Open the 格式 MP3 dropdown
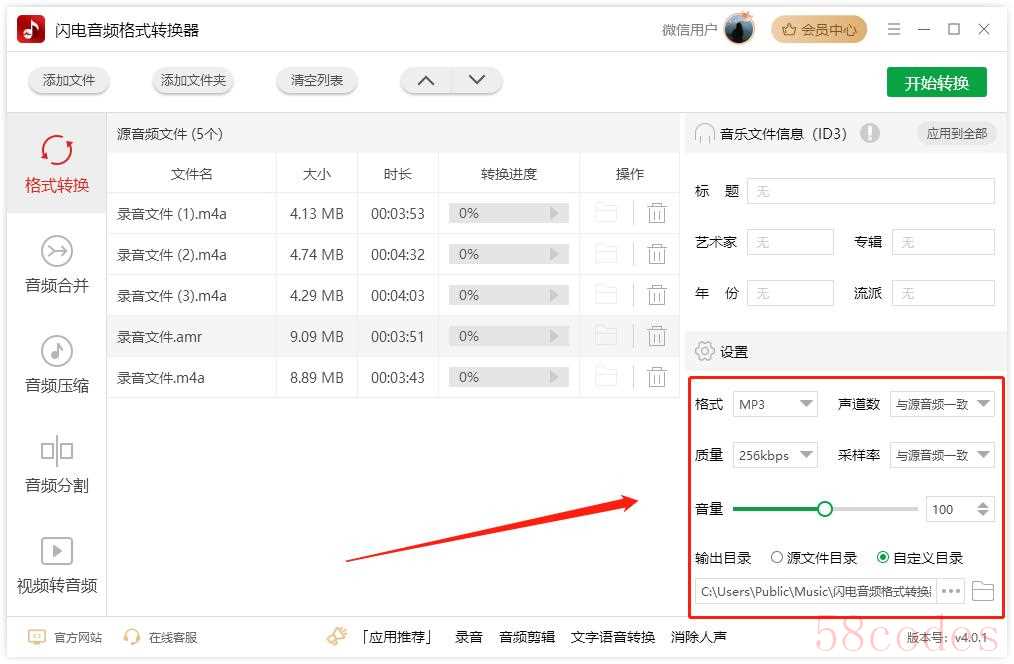 pos(775,404)
